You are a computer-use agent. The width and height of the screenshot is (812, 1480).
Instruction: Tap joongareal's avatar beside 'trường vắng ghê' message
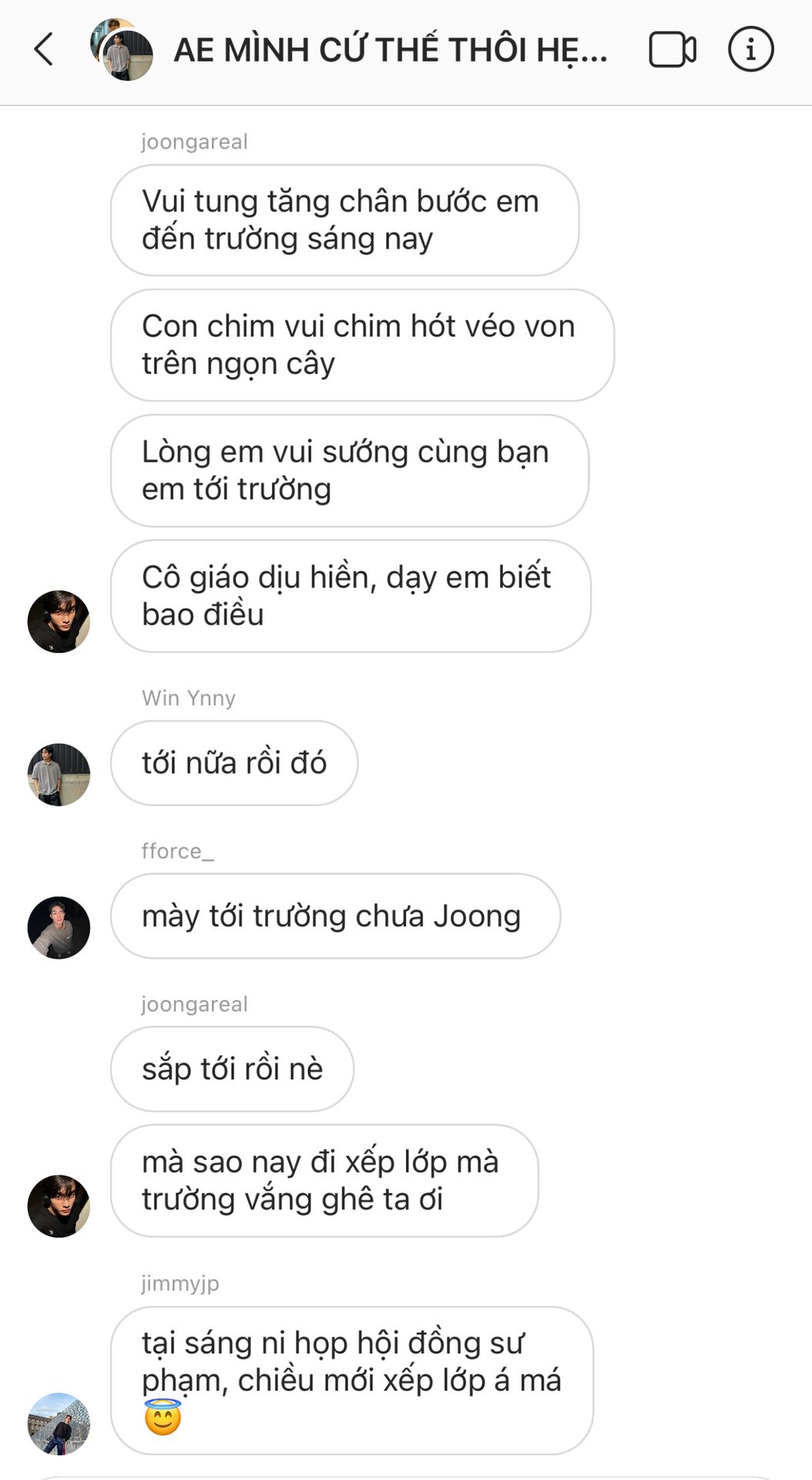[59, 1206]
